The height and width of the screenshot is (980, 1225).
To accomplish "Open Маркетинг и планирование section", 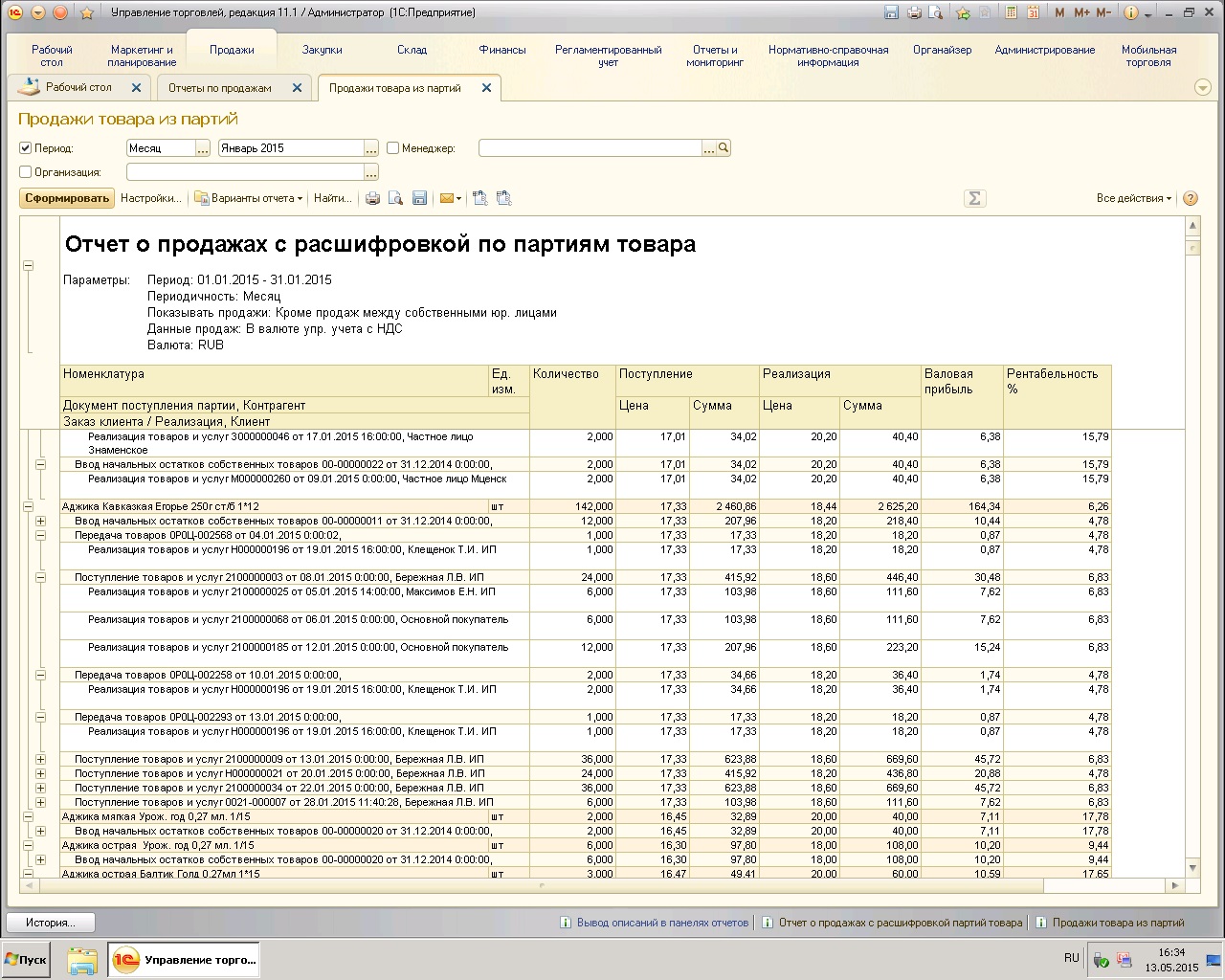I will (142, 56).
